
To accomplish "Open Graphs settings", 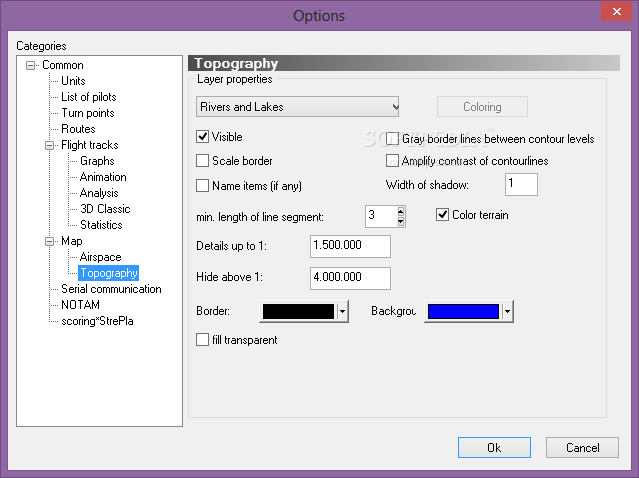I will (x=97, y=161).
